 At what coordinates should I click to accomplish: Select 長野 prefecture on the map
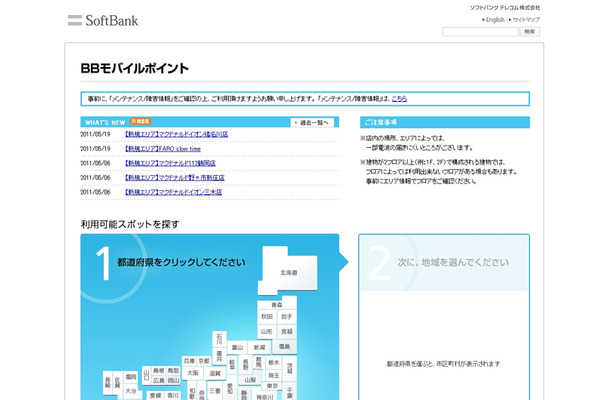(x=245, y=365)
